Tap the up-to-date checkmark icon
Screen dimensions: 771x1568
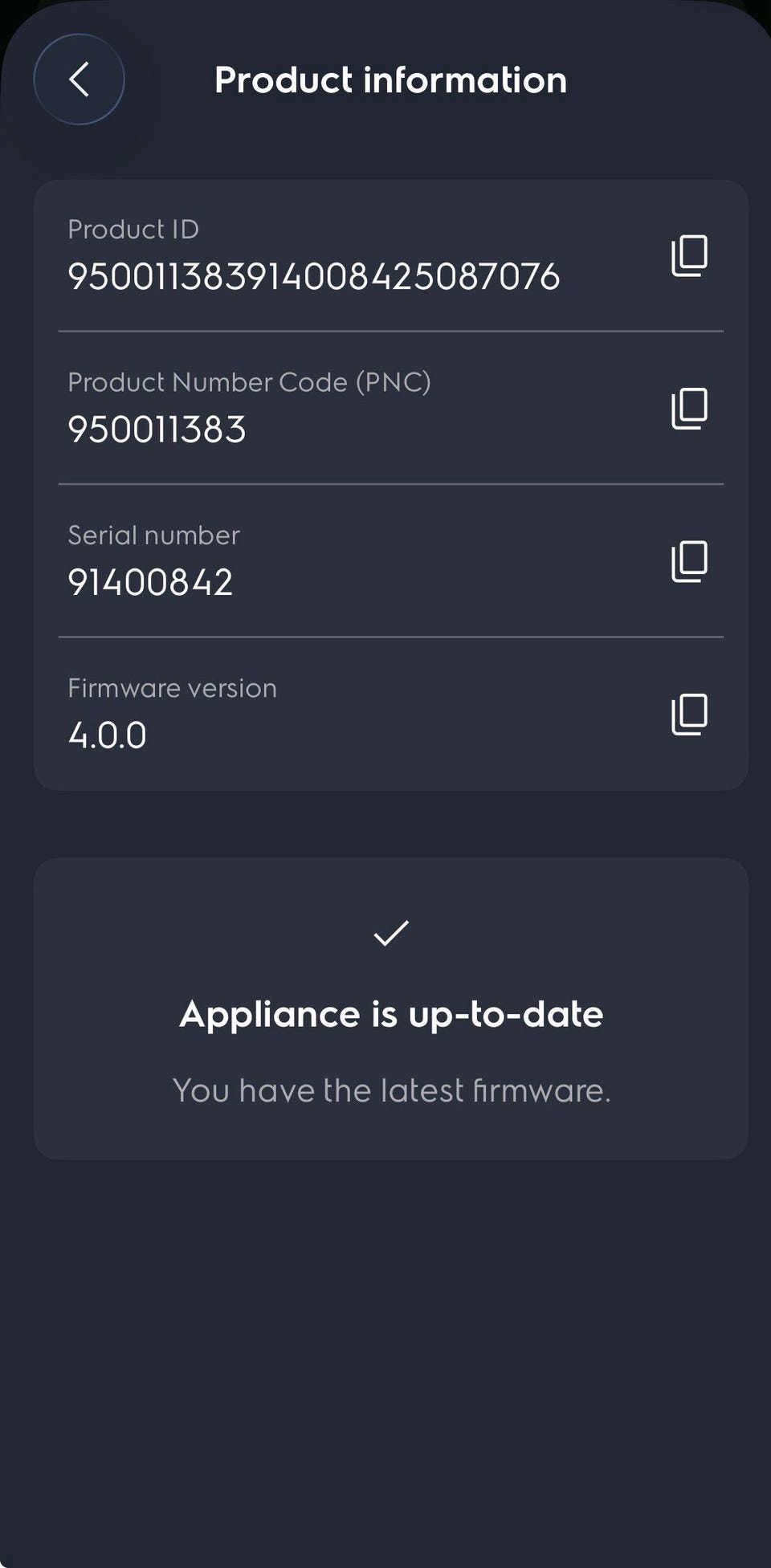coord(391,933)
